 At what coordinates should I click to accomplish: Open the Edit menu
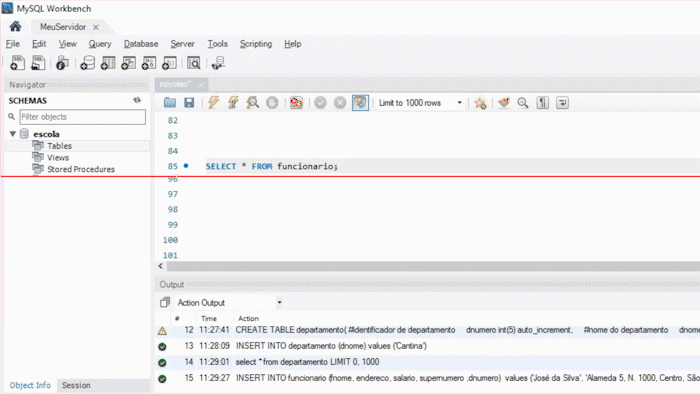pyautogui.click(x=39, y=44)
